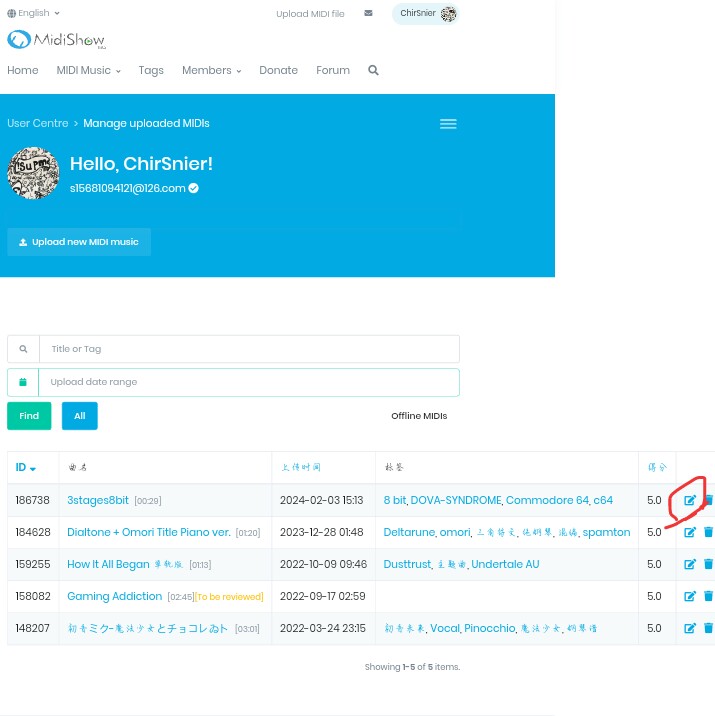Click Offline MIDIs link
Image resolution: width=715 pixels, height=716 pixels.
419,416
